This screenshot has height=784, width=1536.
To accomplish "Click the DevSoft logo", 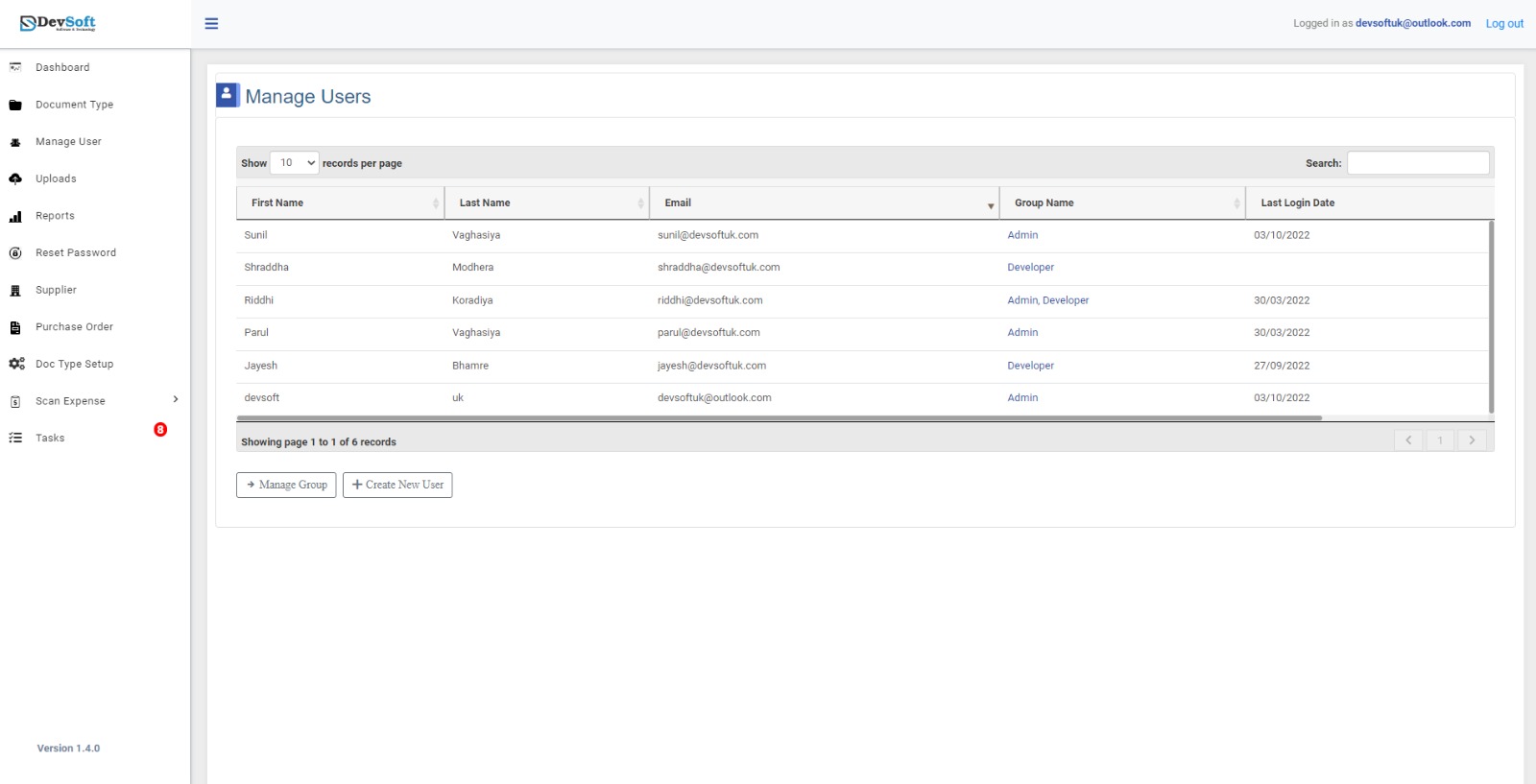I will tap(58, 23).
